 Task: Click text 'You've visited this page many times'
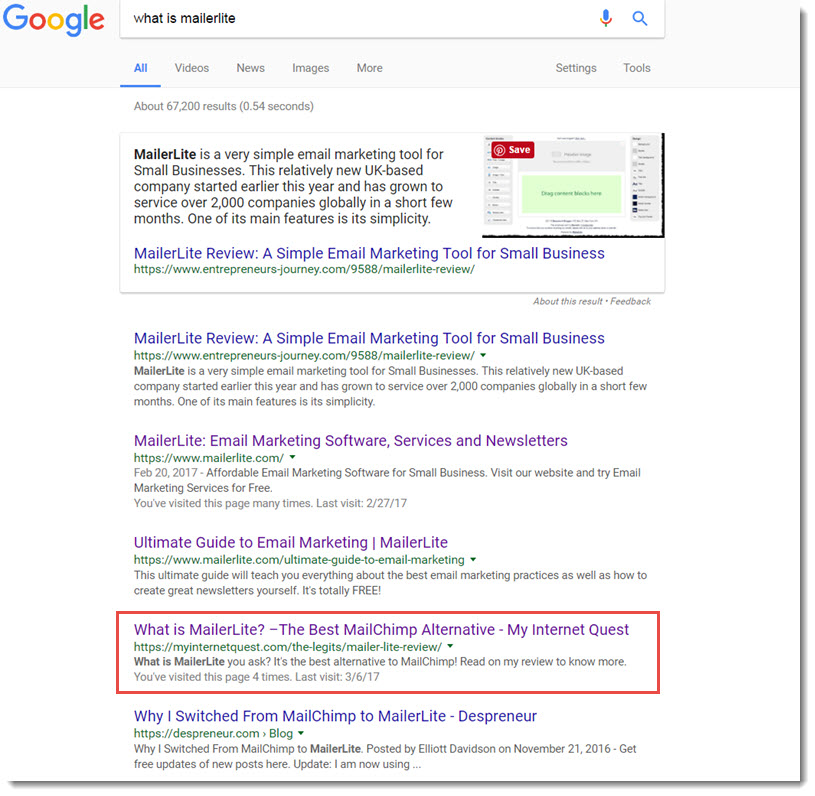point(222,503)
